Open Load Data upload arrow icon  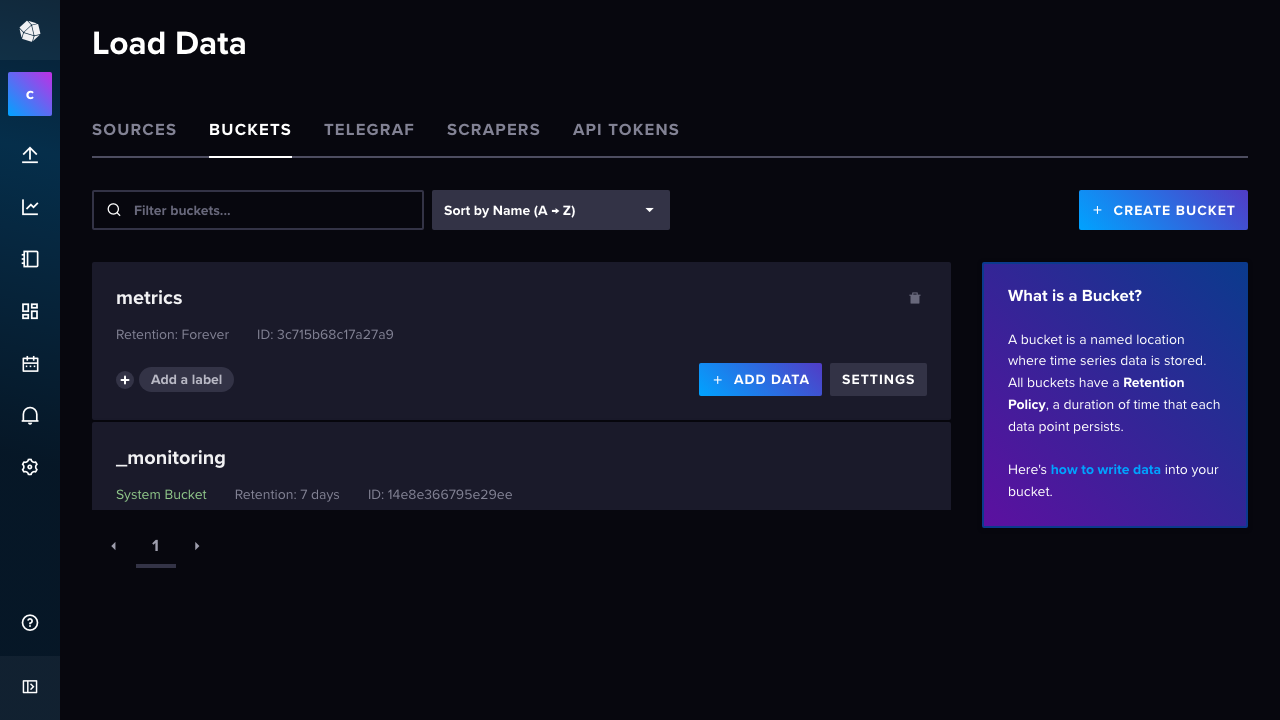[x=30, y=155]
